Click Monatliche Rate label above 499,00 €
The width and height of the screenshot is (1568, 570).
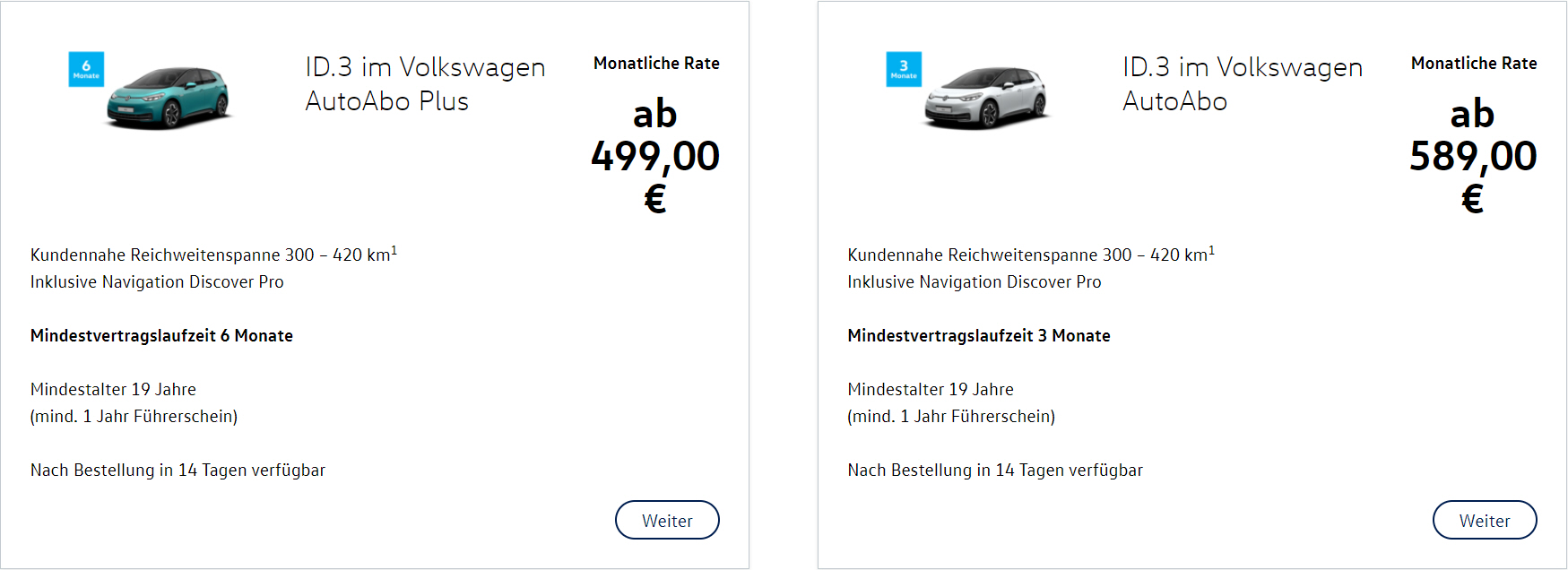[x=656, y=64]
